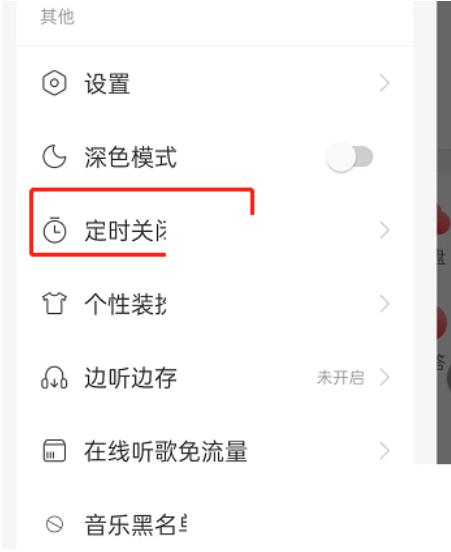Open the 在线听歌免流量 chevron arrow
Image resolution: width=451 pixels, height=552 pixels.
point(384,451)
